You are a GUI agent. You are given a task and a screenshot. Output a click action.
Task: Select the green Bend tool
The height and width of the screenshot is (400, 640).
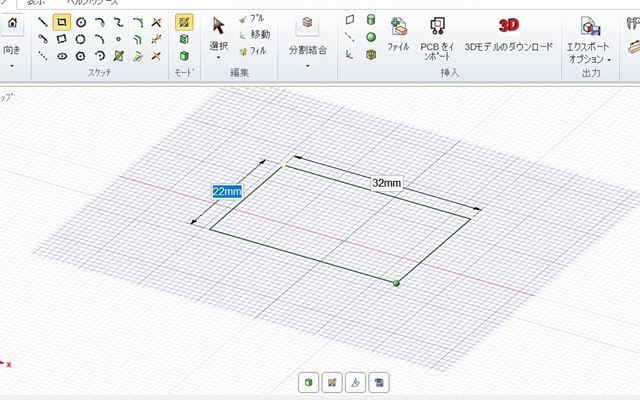click(138, 56)
